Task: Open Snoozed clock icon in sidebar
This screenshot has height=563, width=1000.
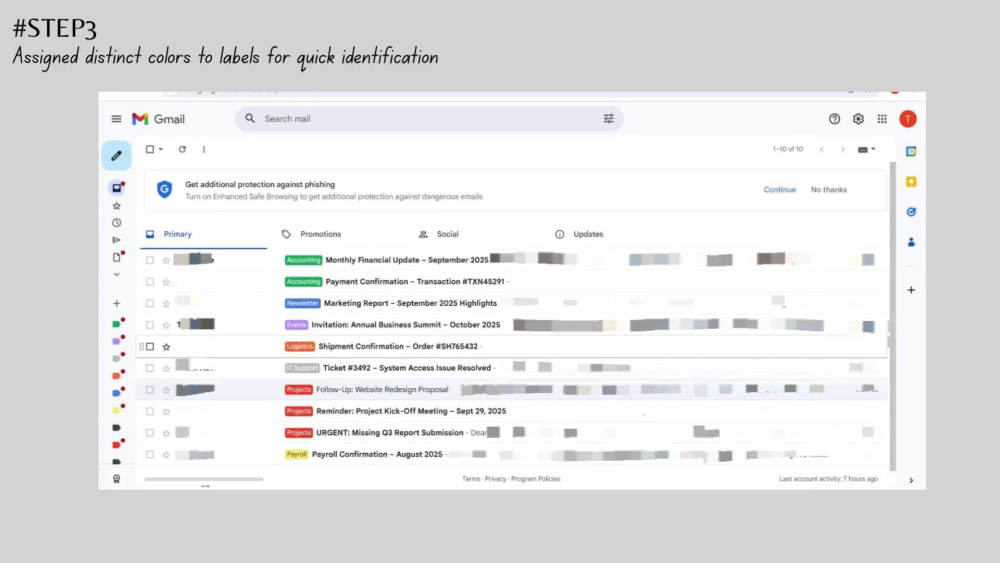Action: tap(116, 223)
